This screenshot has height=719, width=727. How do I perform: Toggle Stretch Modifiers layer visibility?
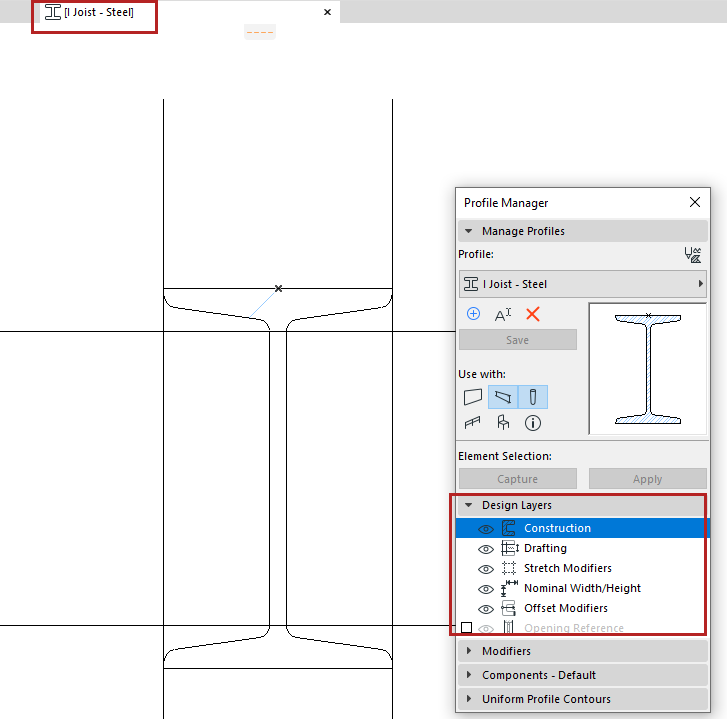click(x=485, y=569)
